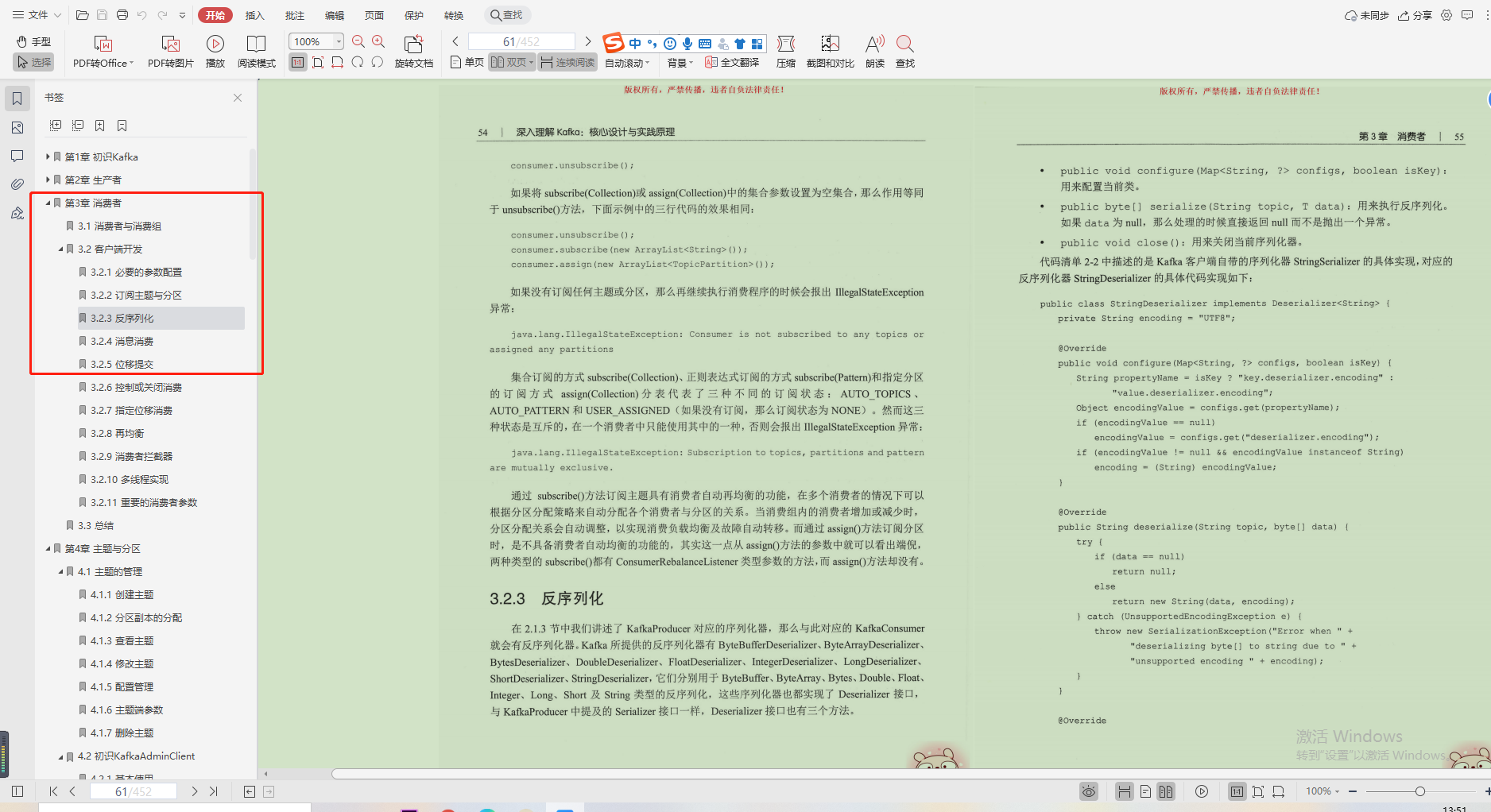Select the Hand tool
This screenshot has width=1491, height=812.
[x=33, y=41]
